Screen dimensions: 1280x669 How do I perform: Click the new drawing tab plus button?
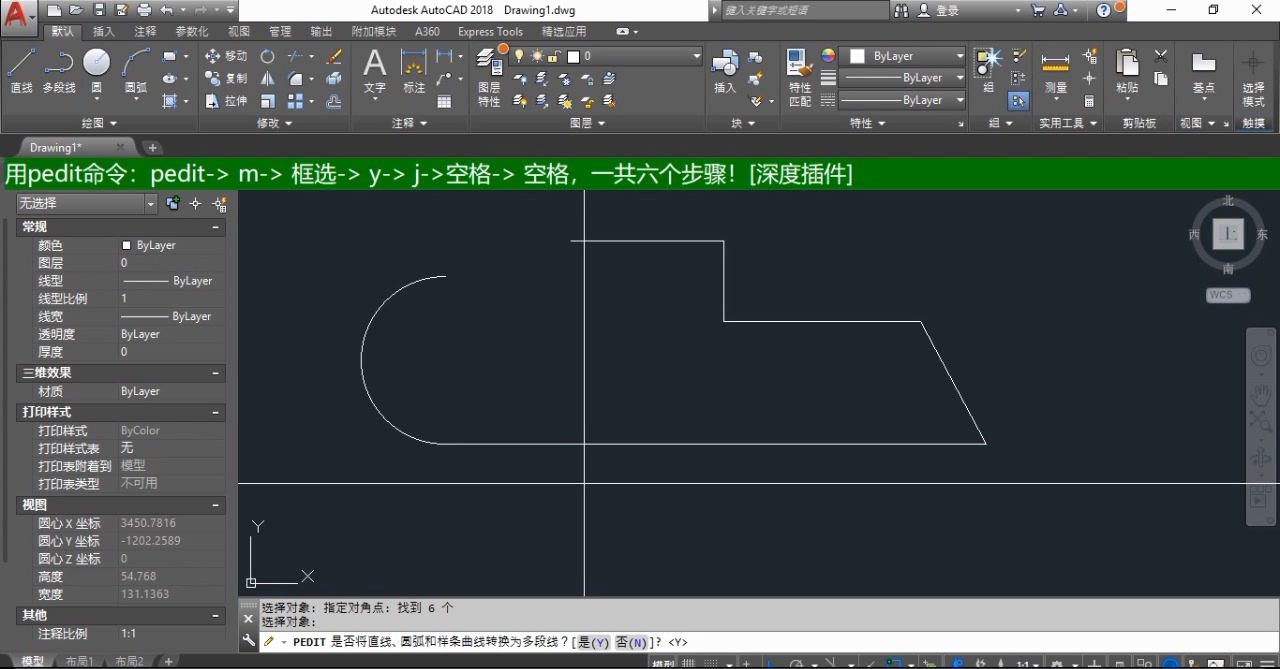(x=153, y=148)
